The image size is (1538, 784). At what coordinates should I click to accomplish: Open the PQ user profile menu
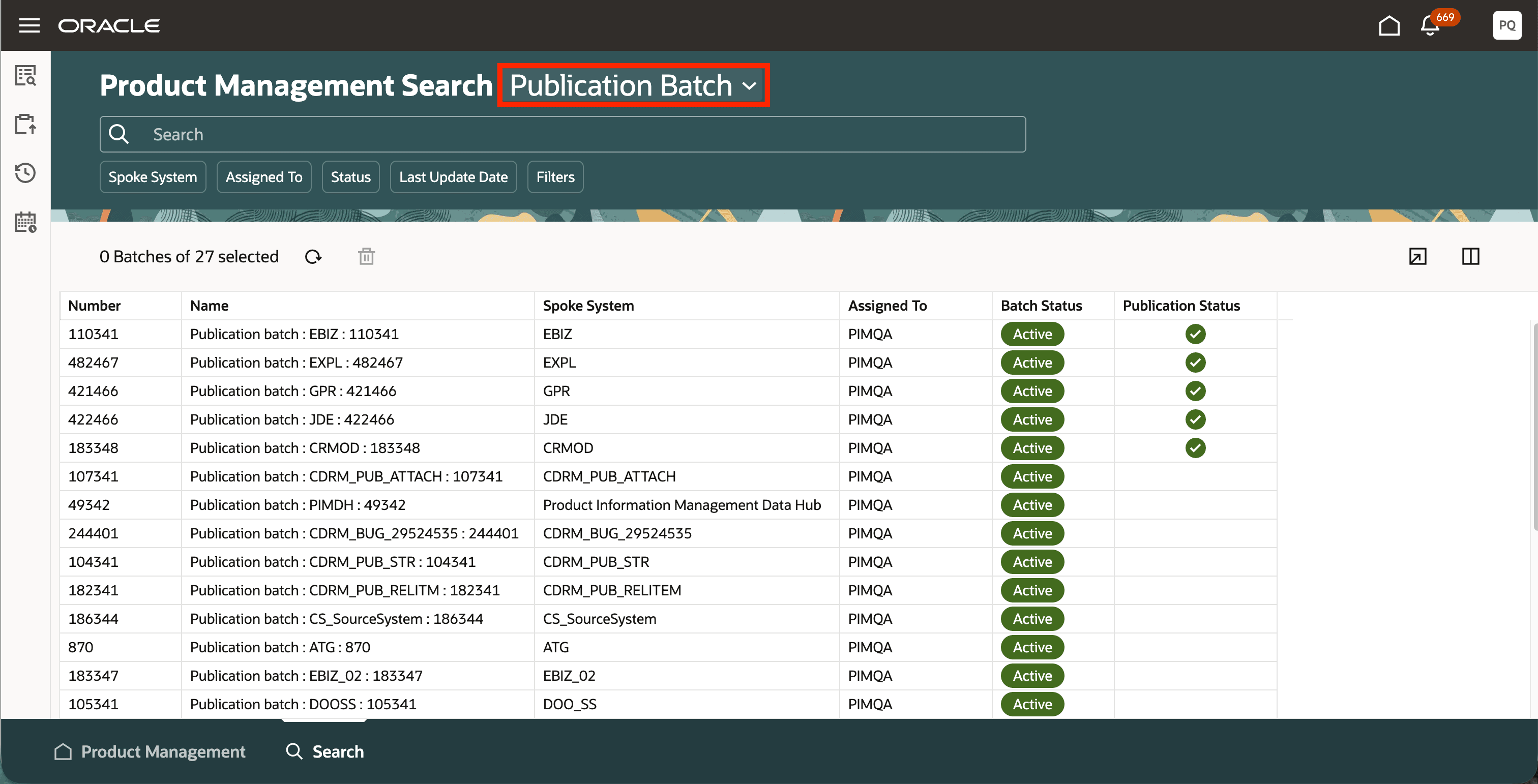point(1507,25)
